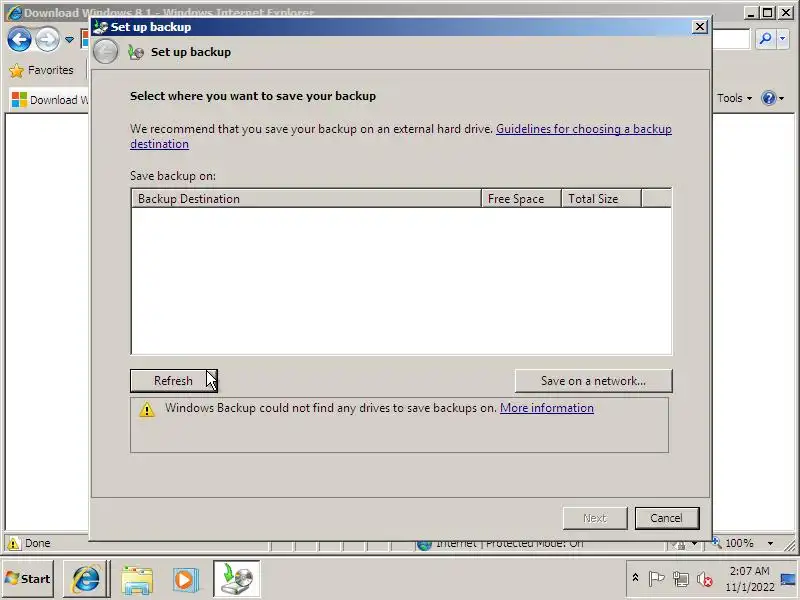Open Guidelines for choosing a backup destination
The image size is (800, 600).
(584, 129)
